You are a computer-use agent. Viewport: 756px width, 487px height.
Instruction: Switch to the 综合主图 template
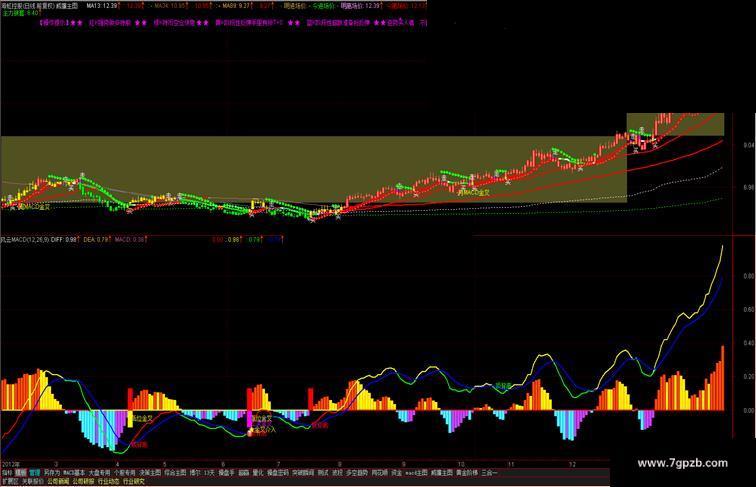(176, 473)
